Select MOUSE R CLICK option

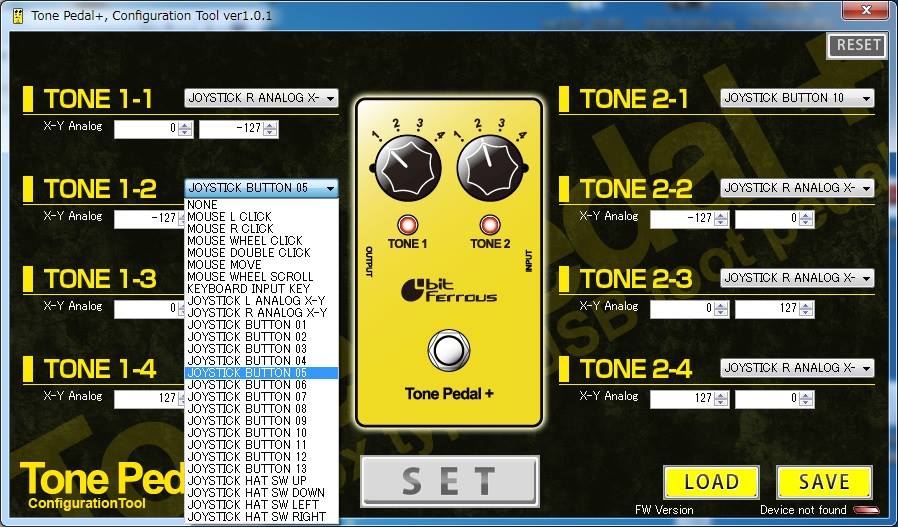(x=261, y=229)
